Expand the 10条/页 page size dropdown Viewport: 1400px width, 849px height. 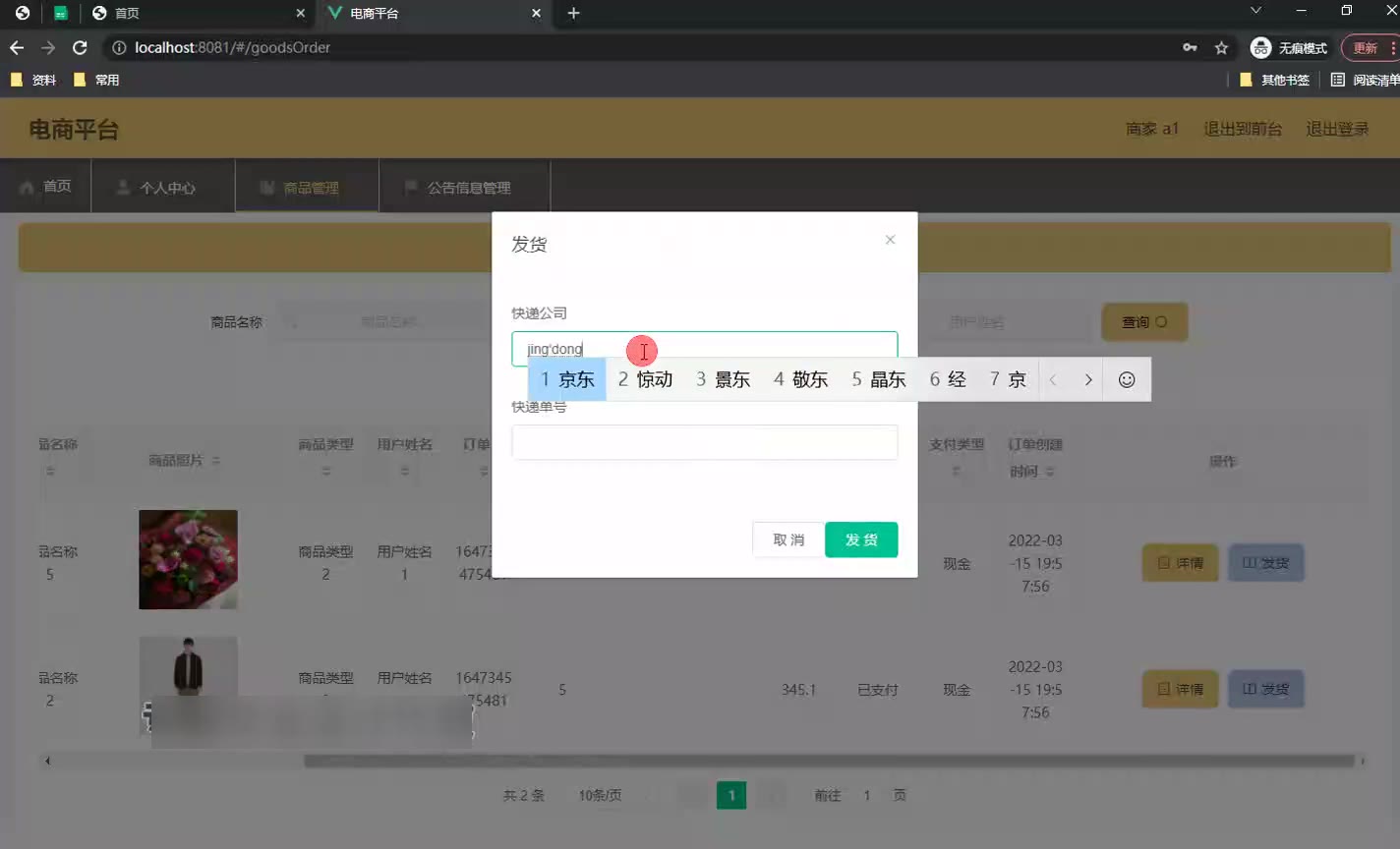(x=600, y=795)
